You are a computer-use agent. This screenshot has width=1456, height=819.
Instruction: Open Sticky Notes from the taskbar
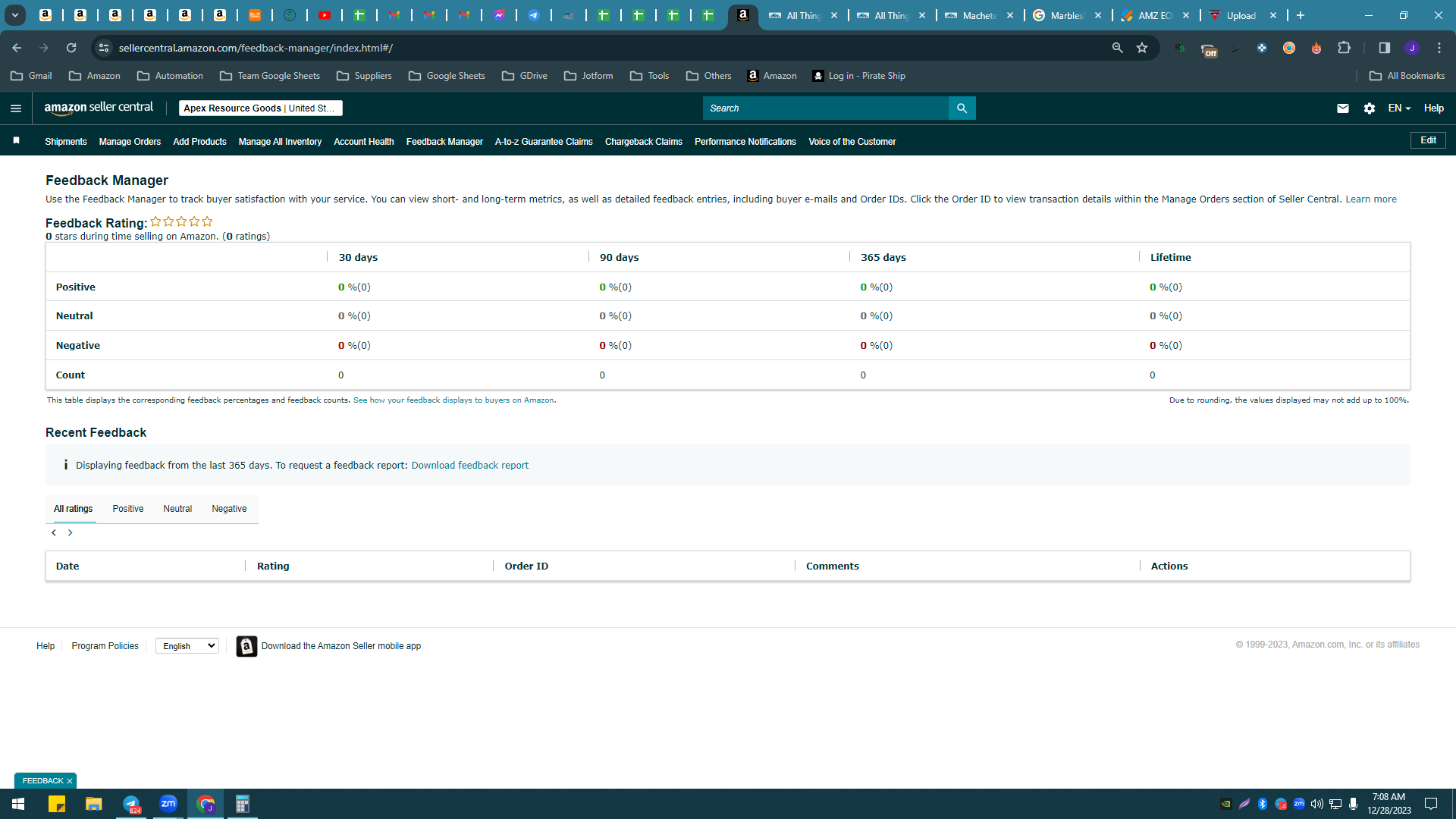[x=57, y=804]
